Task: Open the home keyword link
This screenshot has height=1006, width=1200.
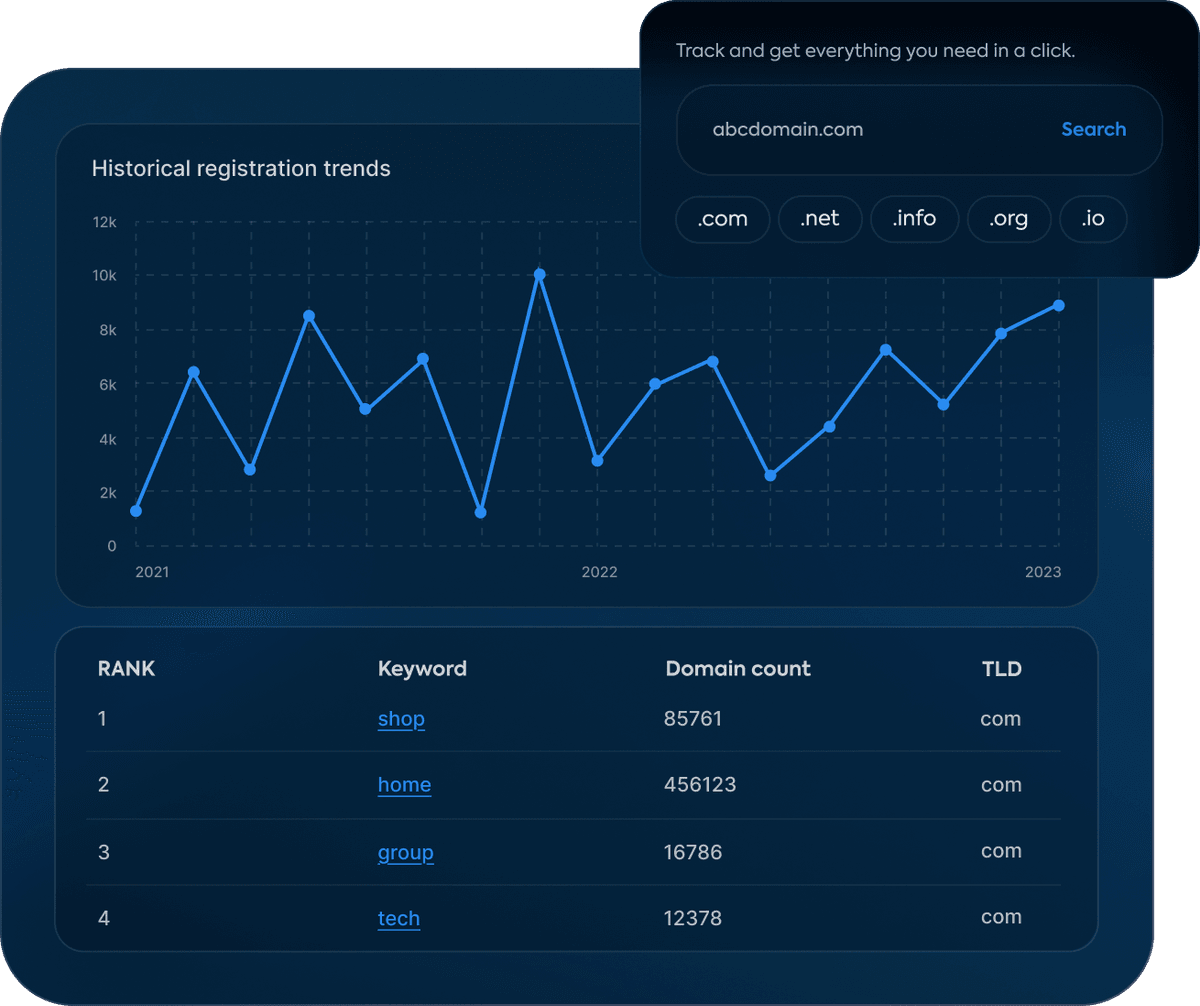Action: (x=404, y=785)
